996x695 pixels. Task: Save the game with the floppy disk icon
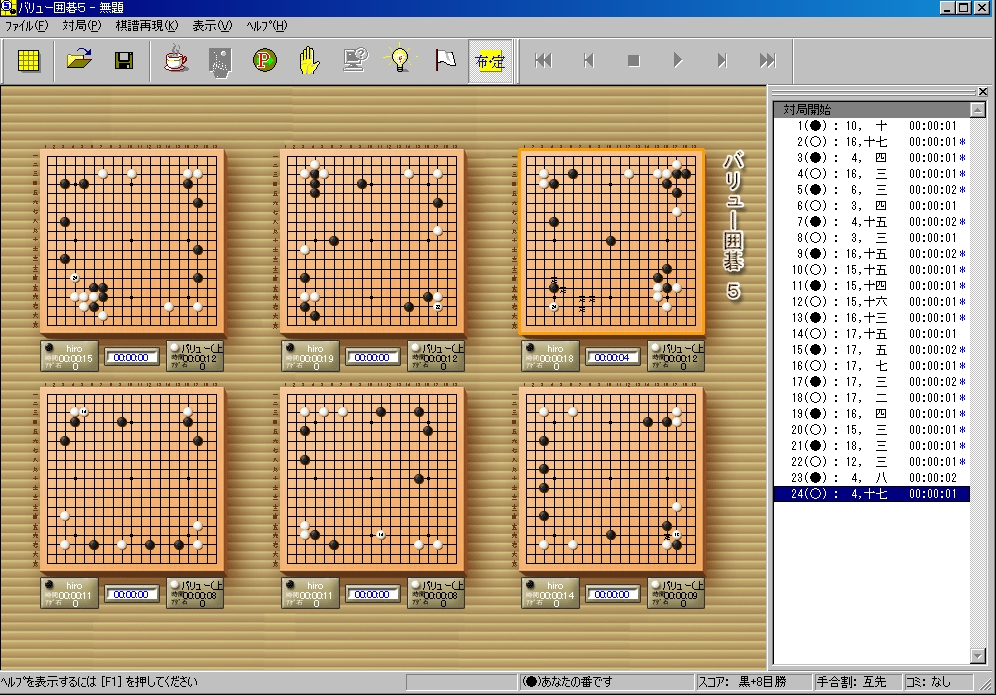tap(125, 61)
